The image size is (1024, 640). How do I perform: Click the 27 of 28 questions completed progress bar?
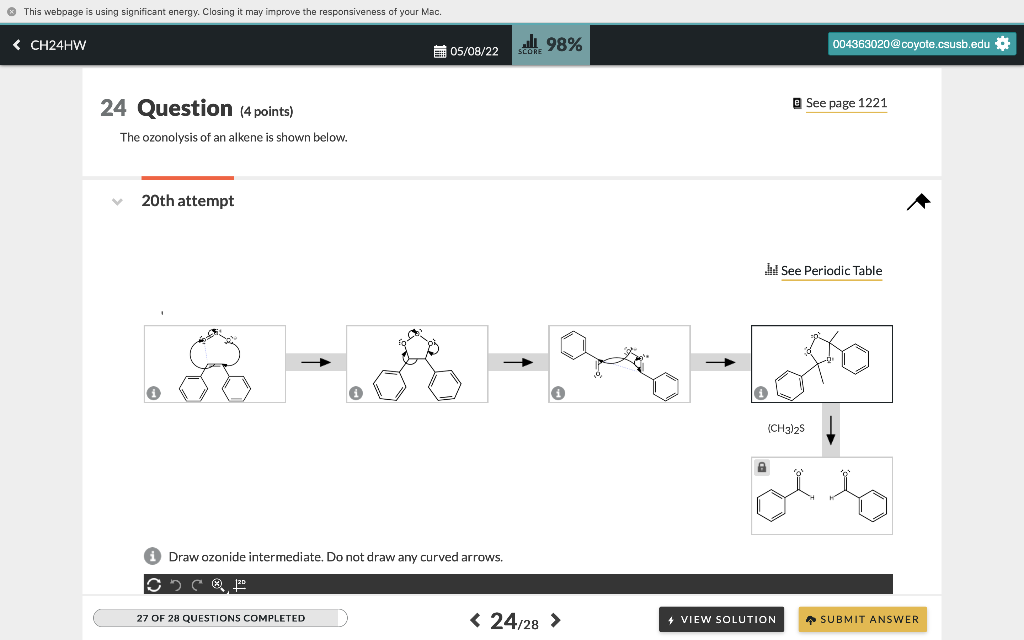point(220,618)
